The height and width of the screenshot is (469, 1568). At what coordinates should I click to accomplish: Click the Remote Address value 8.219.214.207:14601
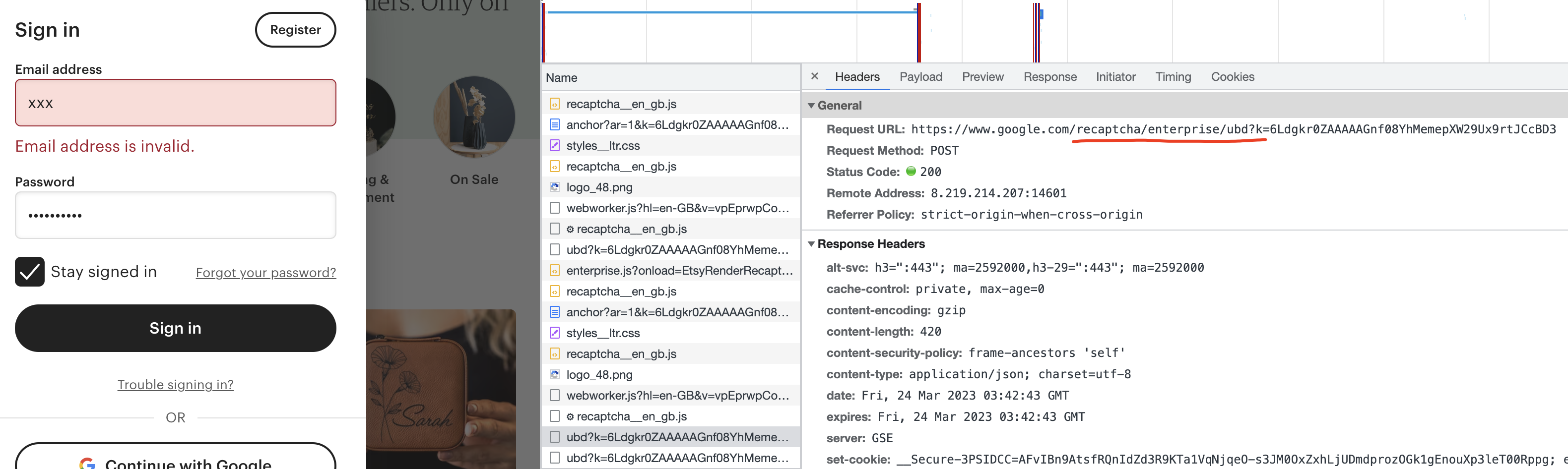click(x=998, y=193)
